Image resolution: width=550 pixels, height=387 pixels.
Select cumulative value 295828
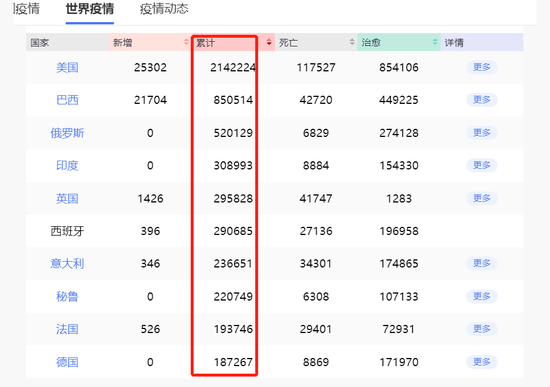[233, 199]
